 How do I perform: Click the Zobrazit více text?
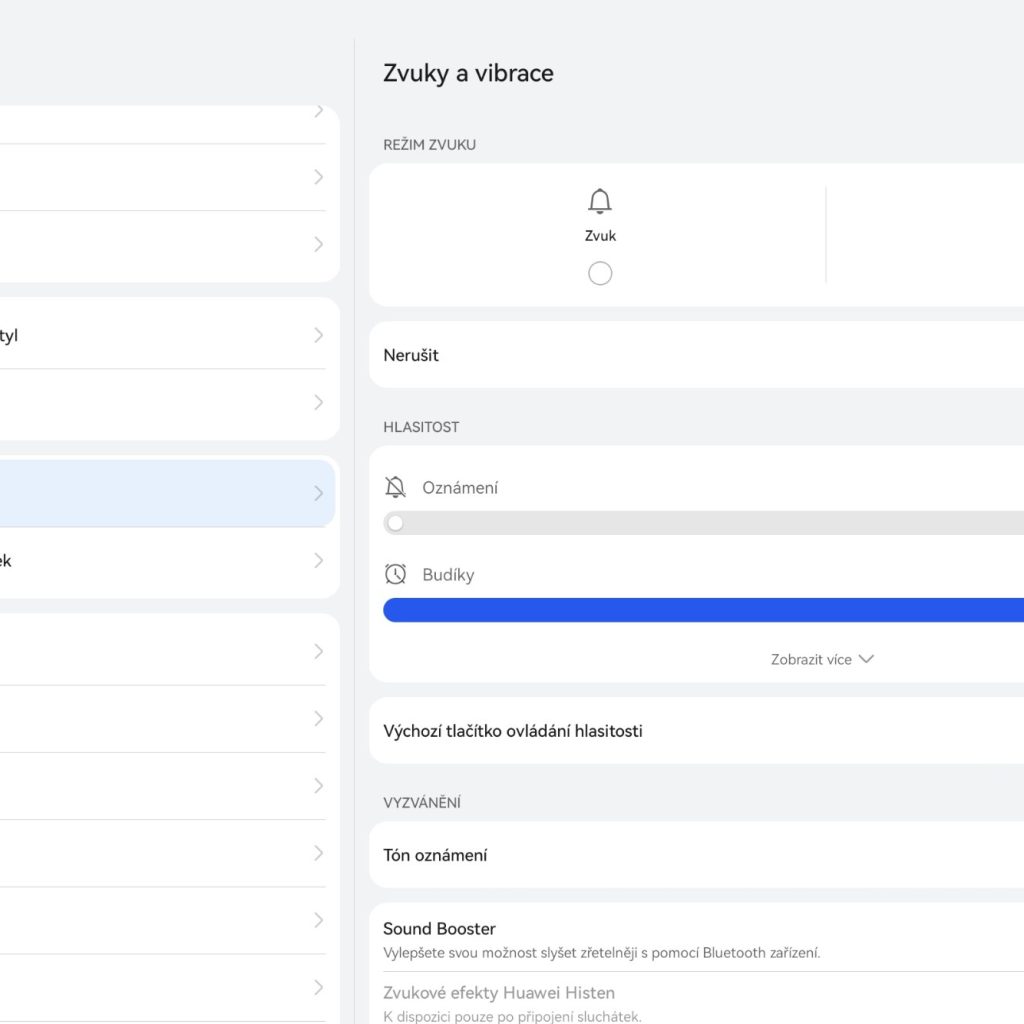pyautogui.click(x=811, y=660)
